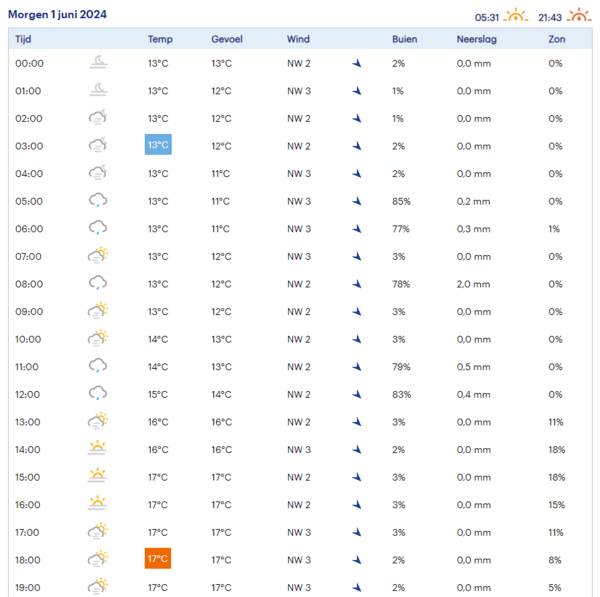Screen dimensions: 600x597
Task: Click the Wind column header
Action: tap(298, 39)
